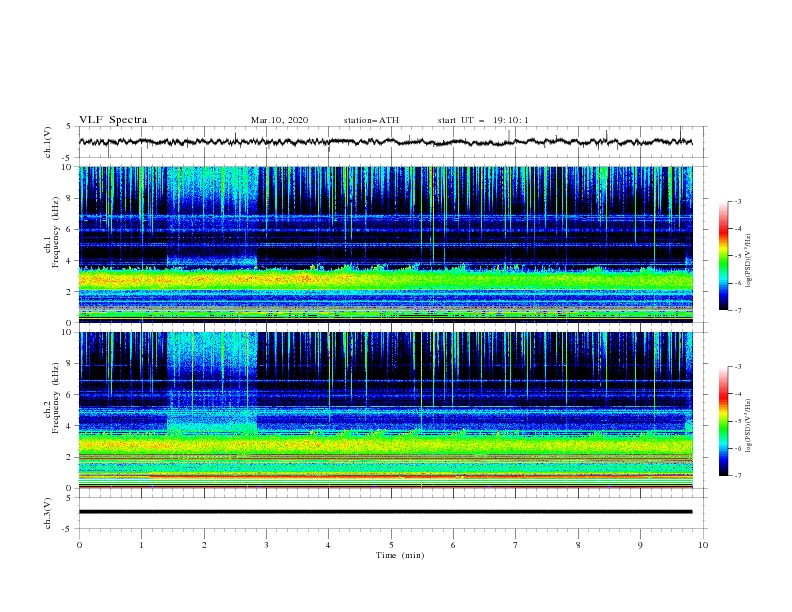
Task: Click time axis tick label "8"
Action: 578,545
